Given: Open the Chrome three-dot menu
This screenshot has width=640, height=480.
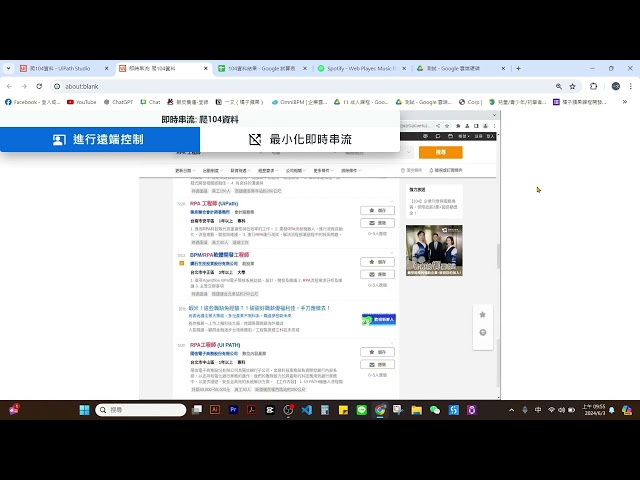Looking at the screenshot, I should pos(631,87).
